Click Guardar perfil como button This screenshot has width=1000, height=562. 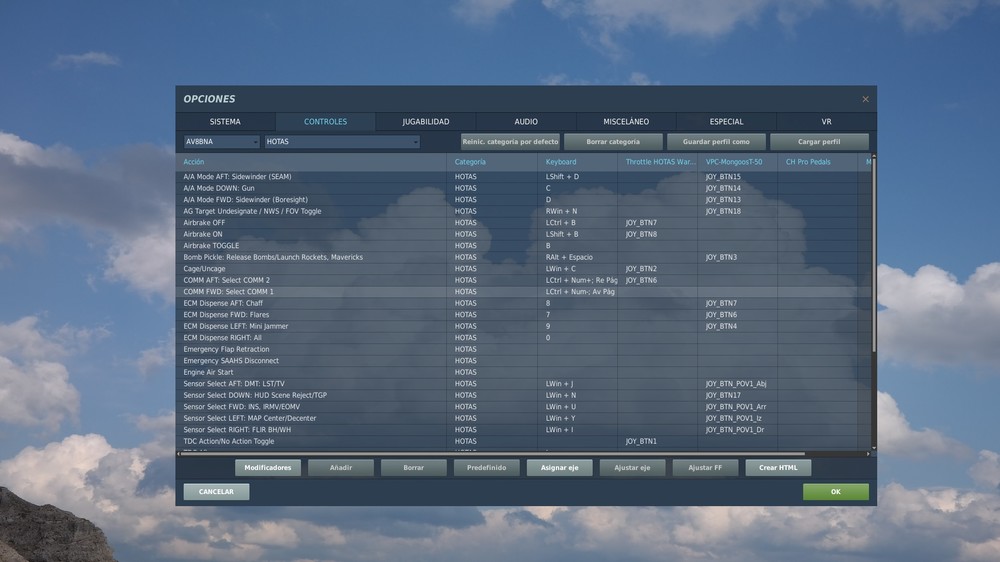[x=716, y=142]
